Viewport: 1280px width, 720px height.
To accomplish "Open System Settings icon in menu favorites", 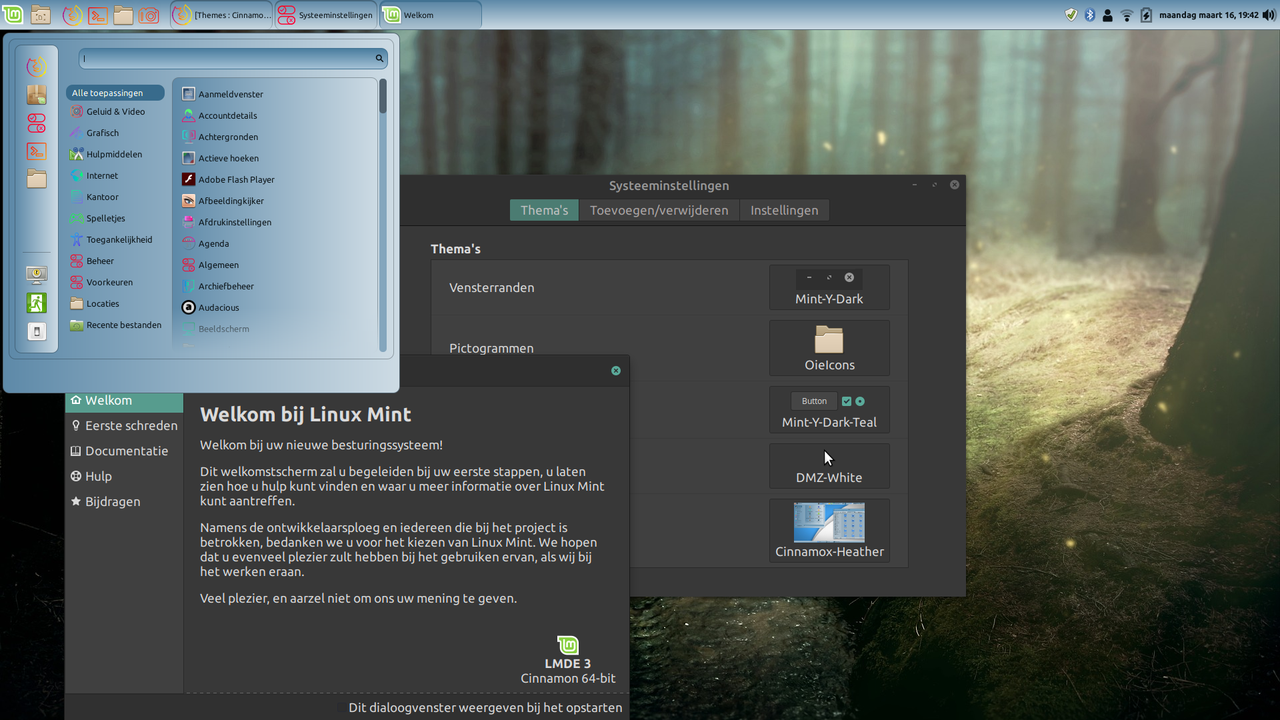I will tap(36, 123).
